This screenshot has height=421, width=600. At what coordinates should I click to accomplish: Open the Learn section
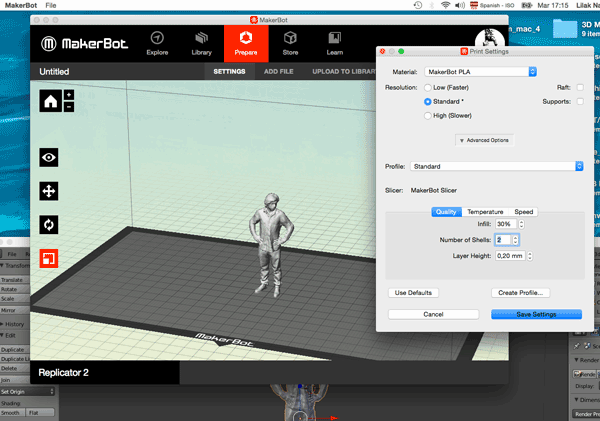click(x=334, y=44)
